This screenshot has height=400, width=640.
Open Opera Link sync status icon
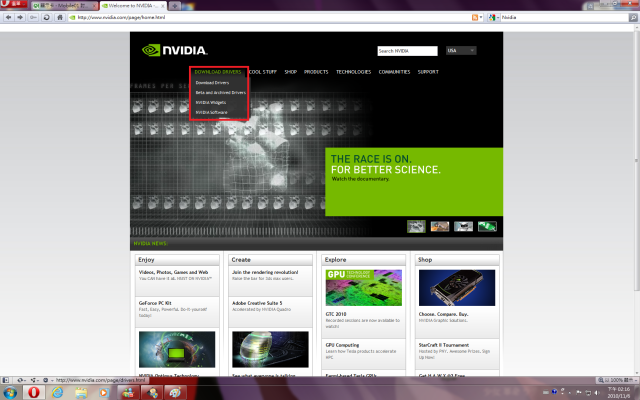tap(20, 380)
